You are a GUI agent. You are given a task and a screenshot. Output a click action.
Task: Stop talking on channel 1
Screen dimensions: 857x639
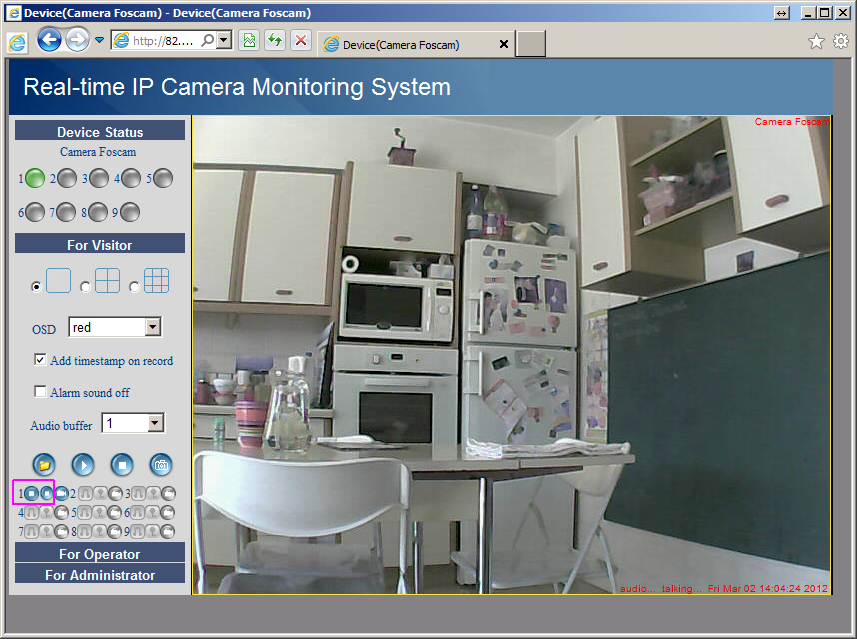[x=46, y=494]
